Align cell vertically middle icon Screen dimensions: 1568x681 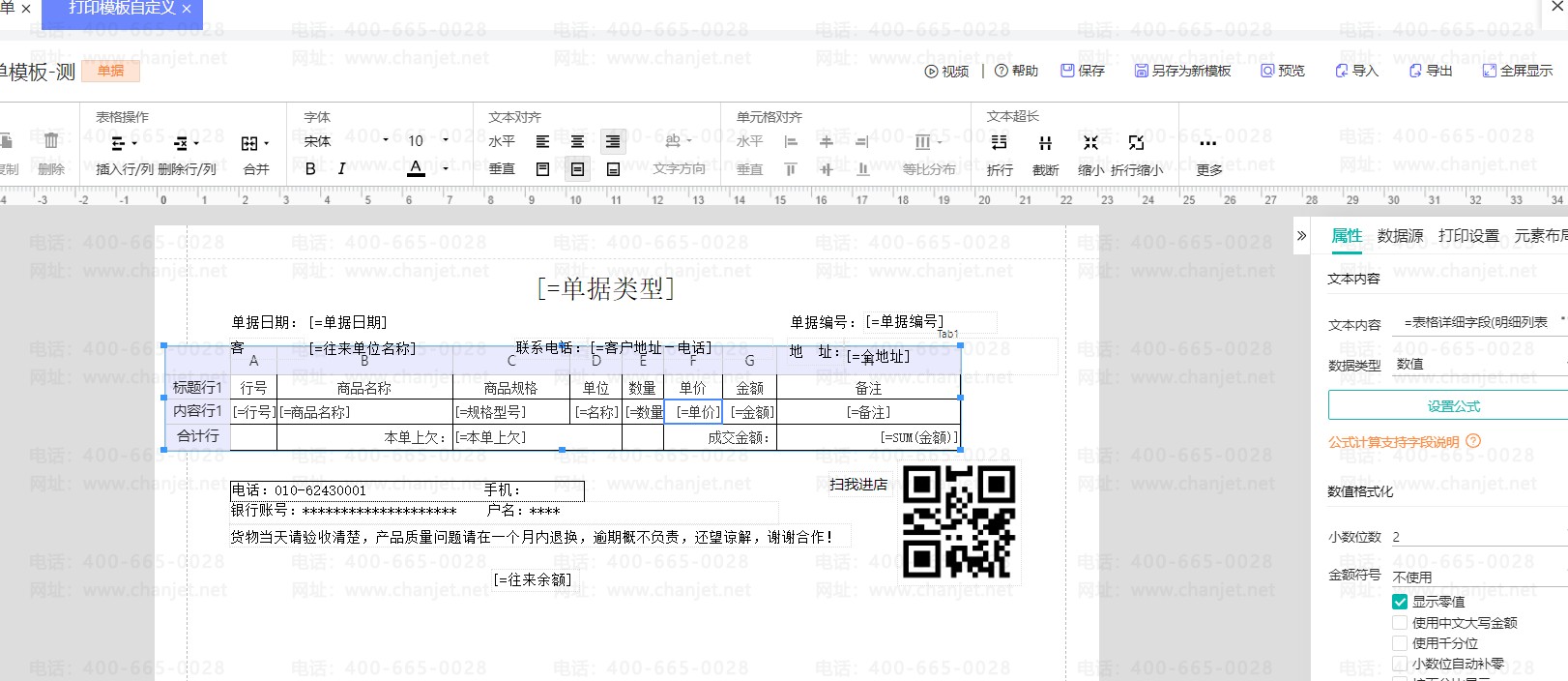[x=826, y=169]
